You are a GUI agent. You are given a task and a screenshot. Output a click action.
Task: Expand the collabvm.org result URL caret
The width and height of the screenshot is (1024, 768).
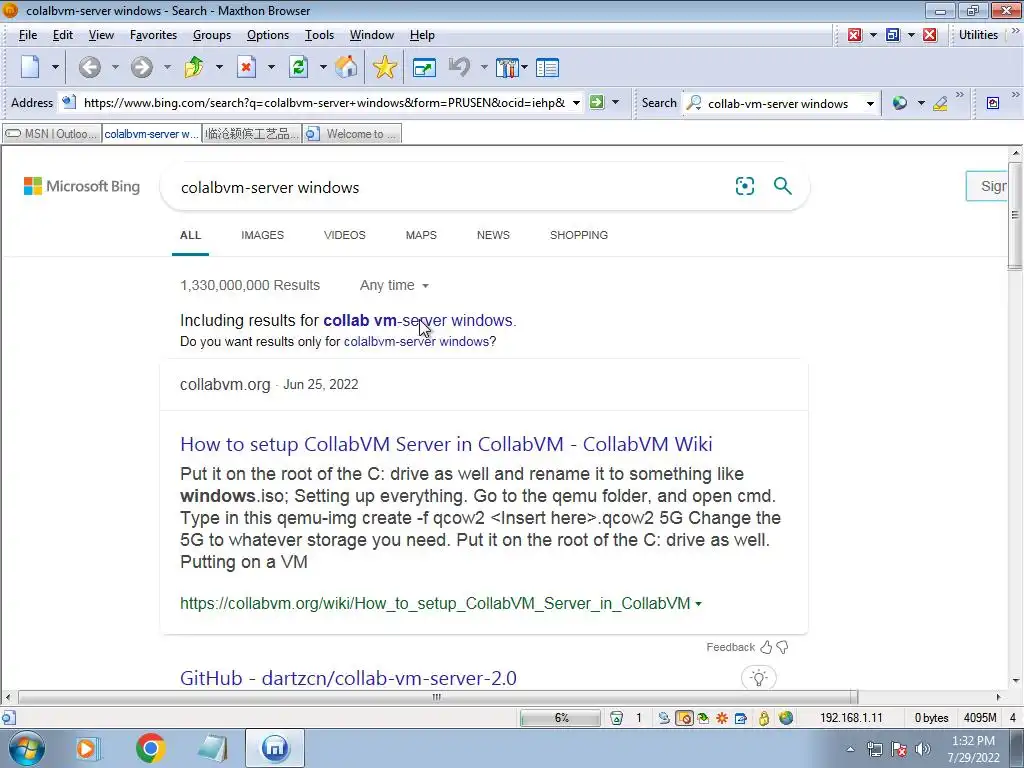coord(698,603)
